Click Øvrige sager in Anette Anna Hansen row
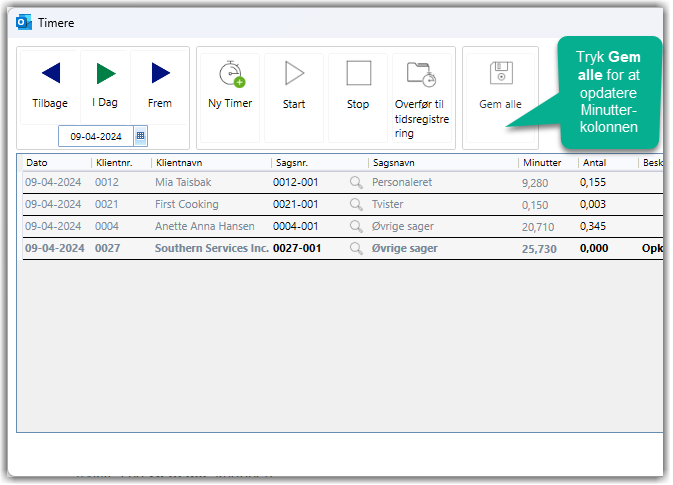This screenshot has height=485, width=673. [403, 226]
